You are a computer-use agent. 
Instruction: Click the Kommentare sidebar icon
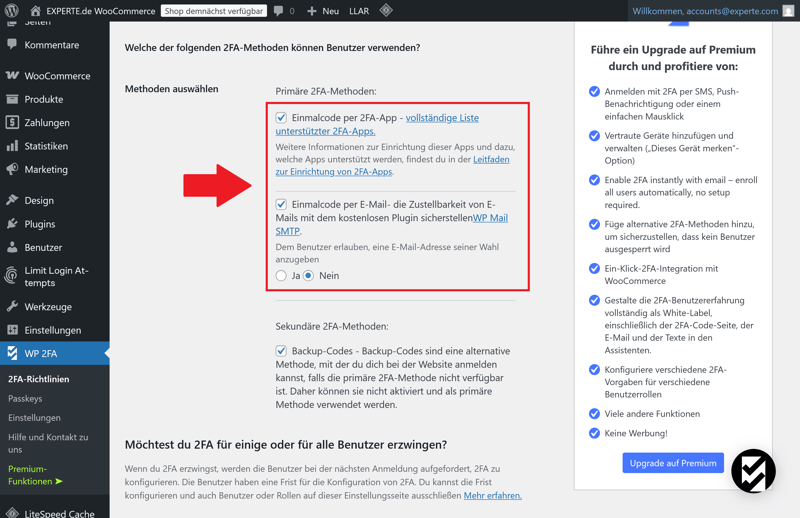12,44
